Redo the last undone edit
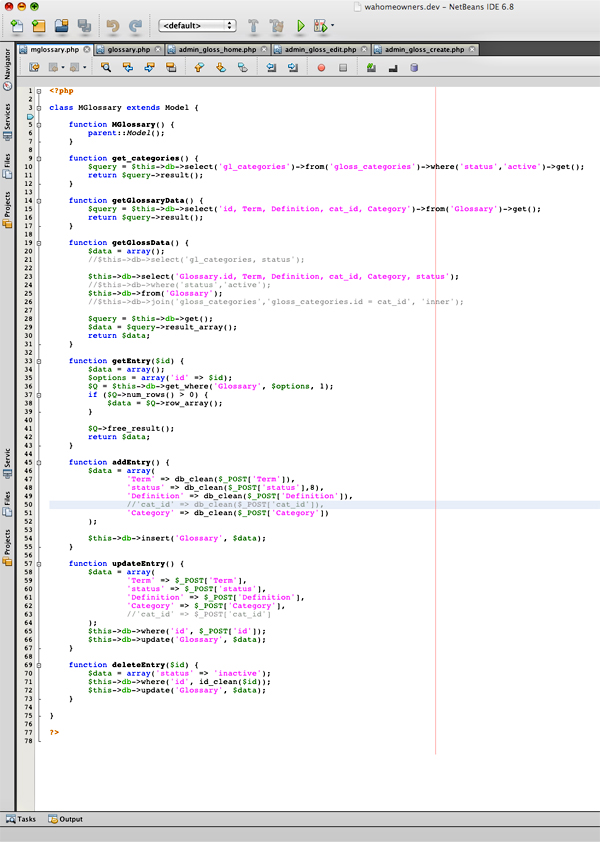 [135, 25]
